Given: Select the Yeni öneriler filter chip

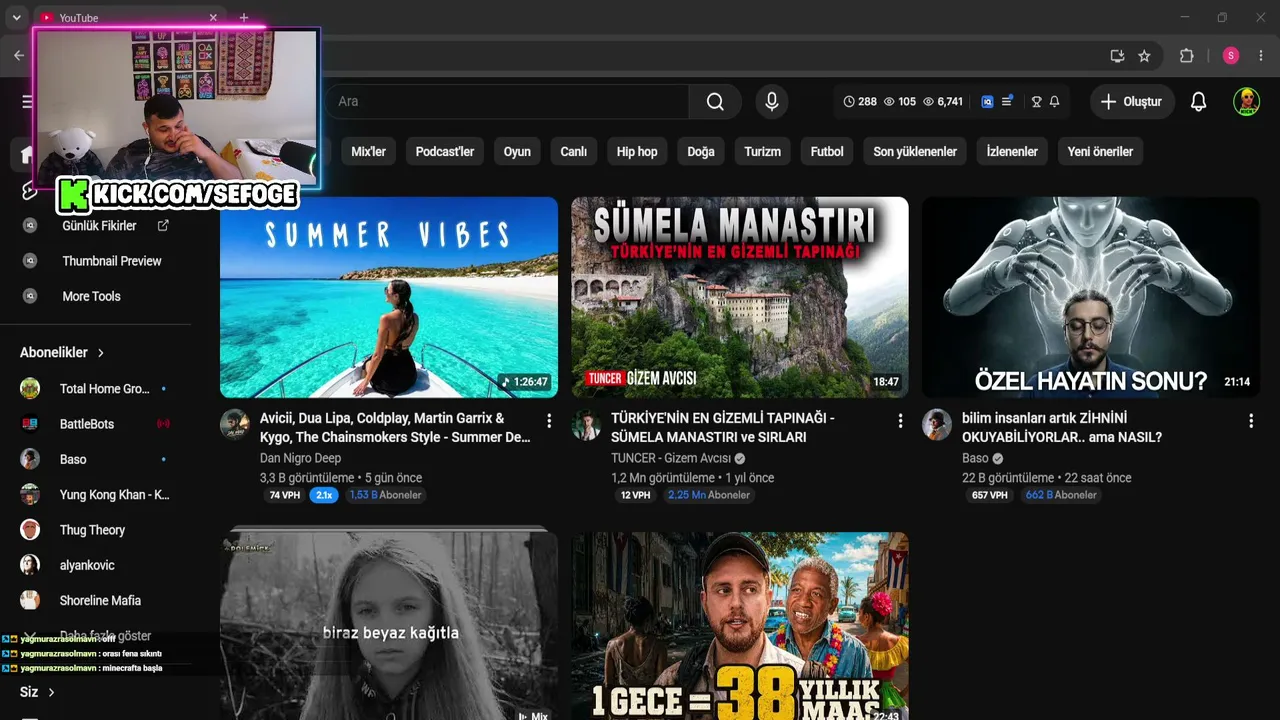Looking at the screenshot, I should [x=1100, y=152].
